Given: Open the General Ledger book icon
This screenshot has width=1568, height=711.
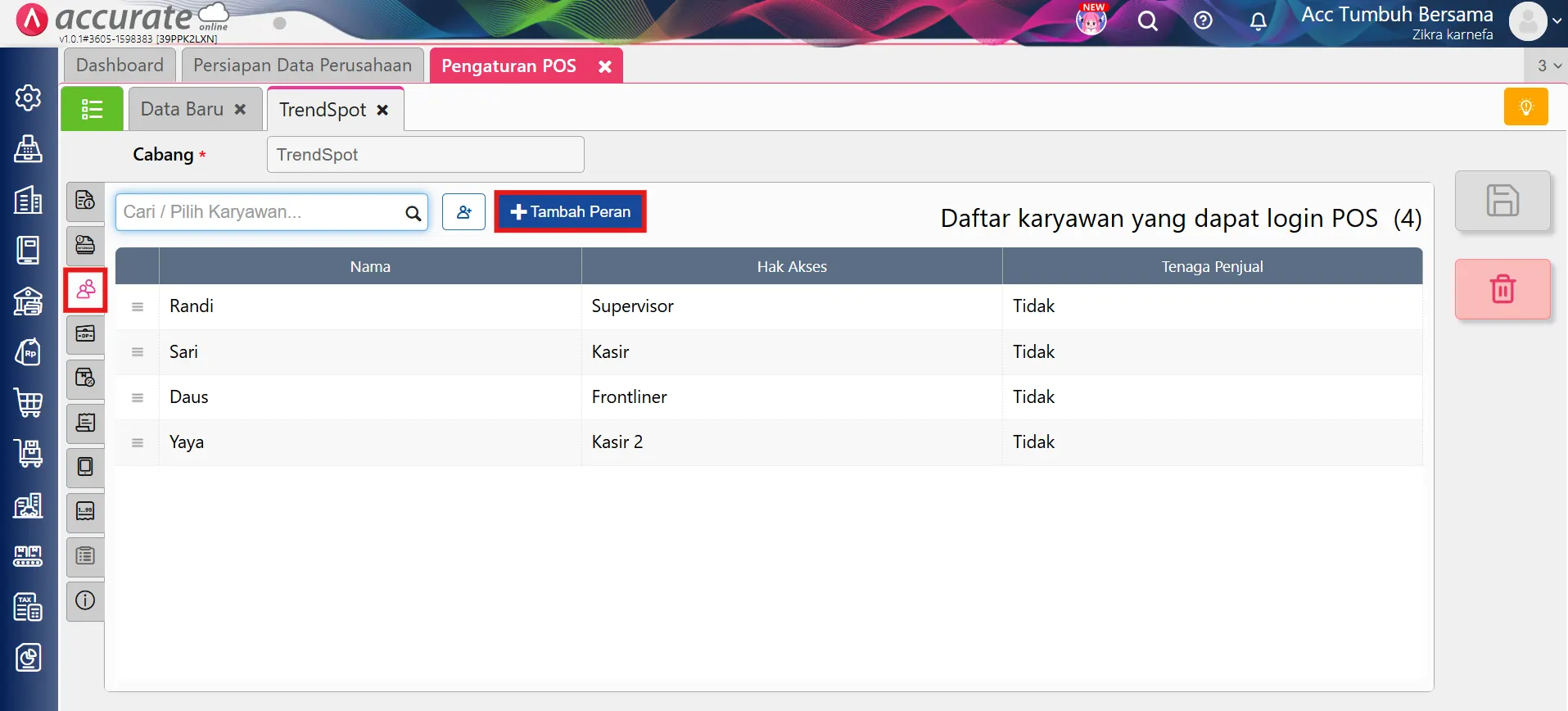Looking at the screenshot, I should pyautogui.click(x=28, y=250).
